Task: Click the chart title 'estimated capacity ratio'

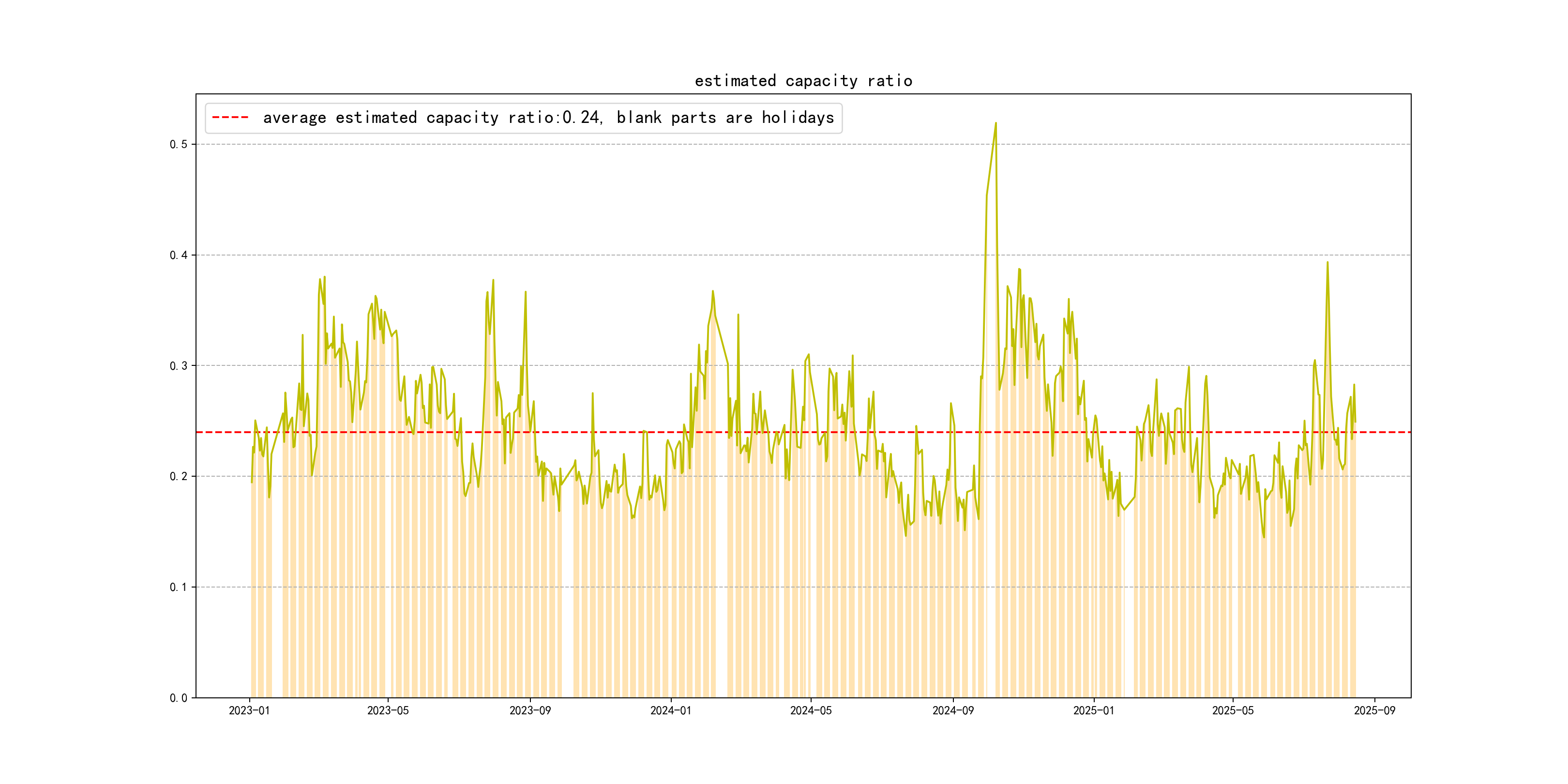Action: 803,81
